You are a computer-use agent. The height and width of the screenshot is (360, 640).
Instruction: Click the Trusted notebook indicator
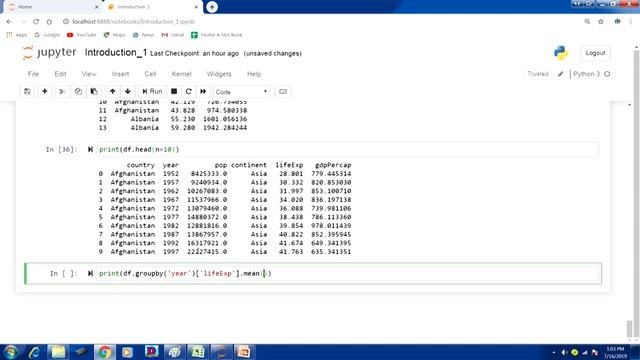point(538,74)
